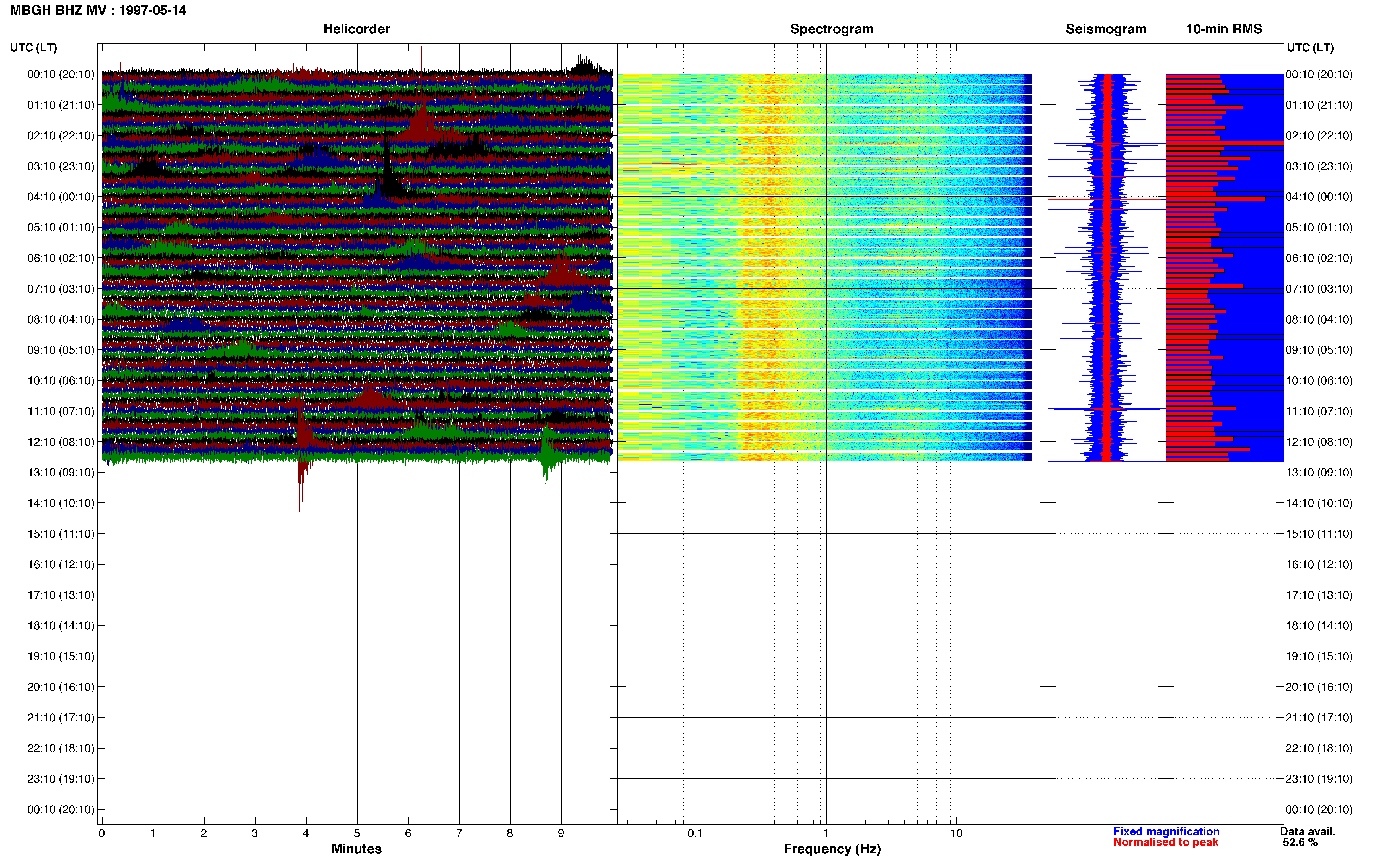Click right time label '13:10 (09:10)'
This screenshot has height=868, width=1388.
coord(1319,473)
